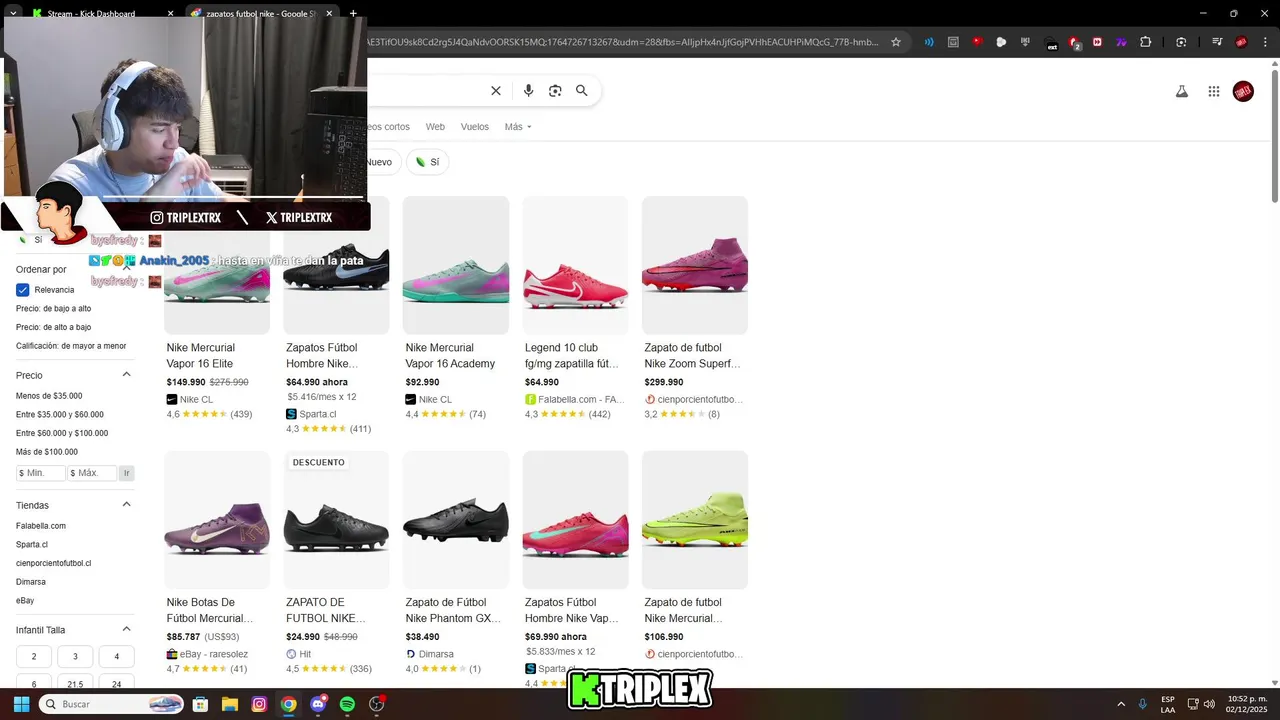Screen dimensions: 1280x720
Task: Filter by store Dimarsa
Action: click(x=31, y=582)
